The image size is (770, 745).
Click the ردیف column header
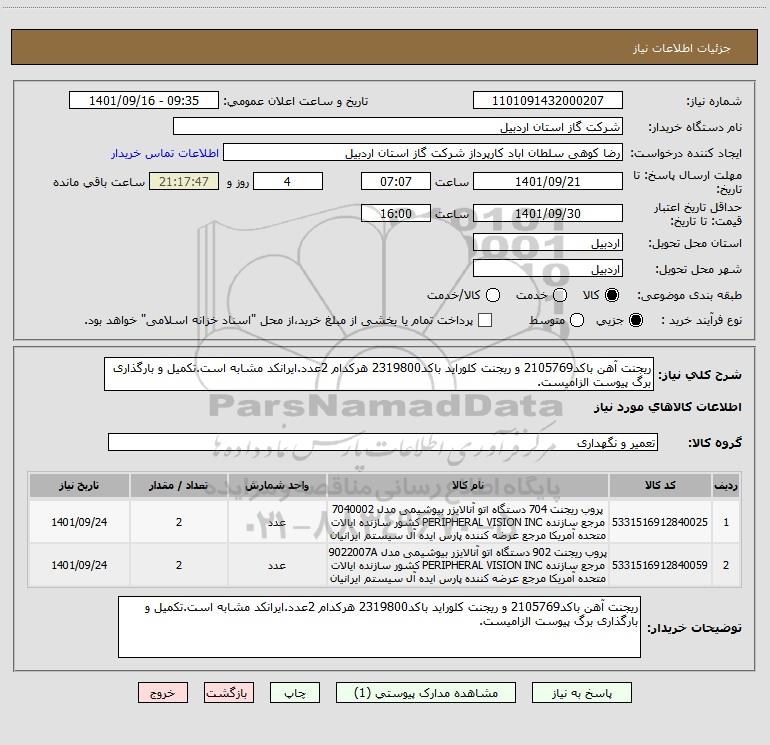726,486
